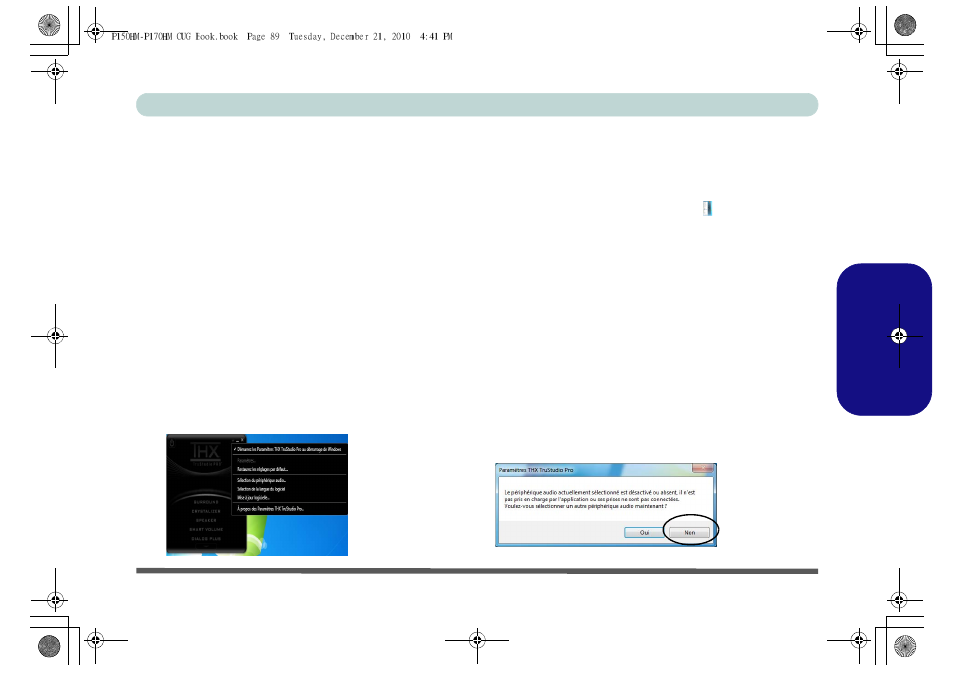Minimize the THX TruStudio Pro panel
This screenshot has width=954, height=673.
[237, 441]
